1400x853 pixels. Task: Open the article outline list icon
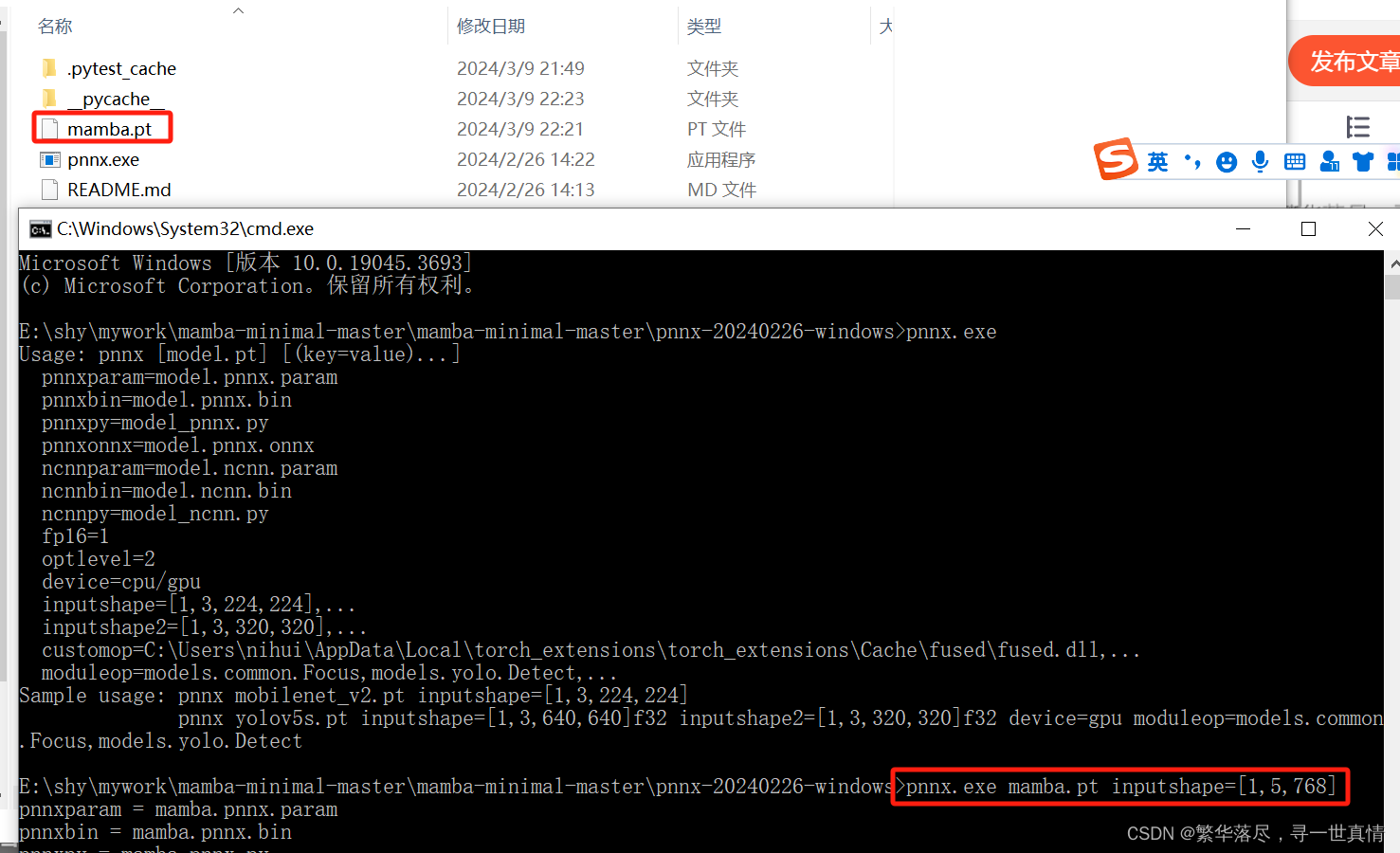(x=1357, y=127)
